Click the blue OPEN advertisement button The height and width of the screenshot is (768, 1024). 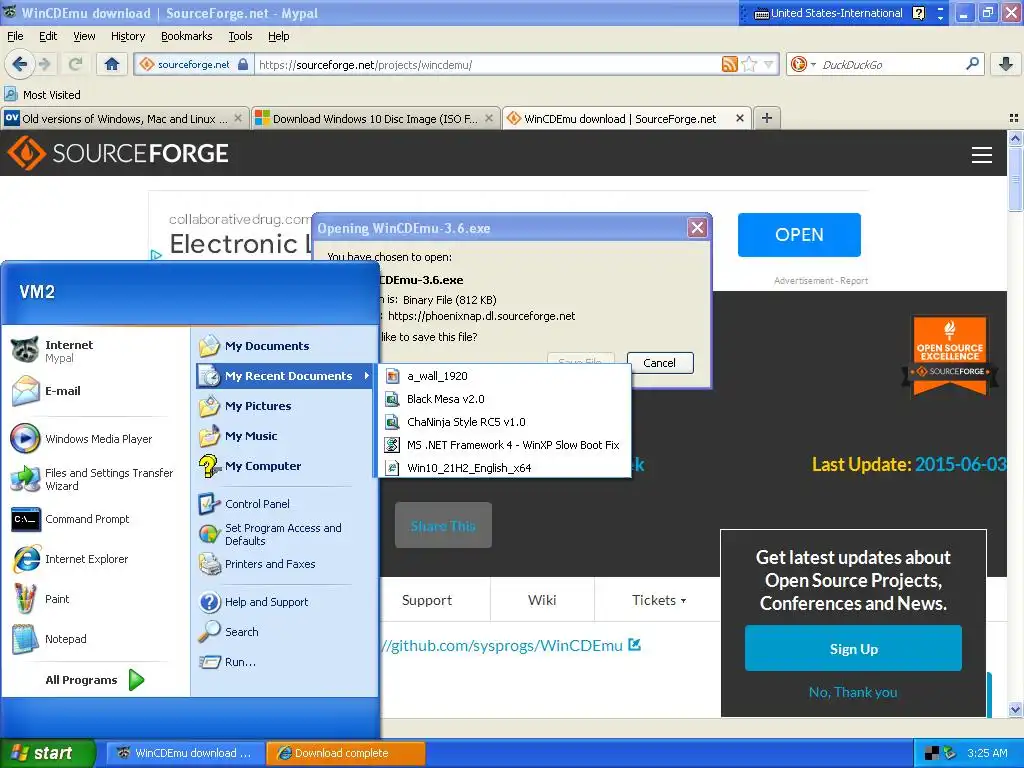pos(799,234)
